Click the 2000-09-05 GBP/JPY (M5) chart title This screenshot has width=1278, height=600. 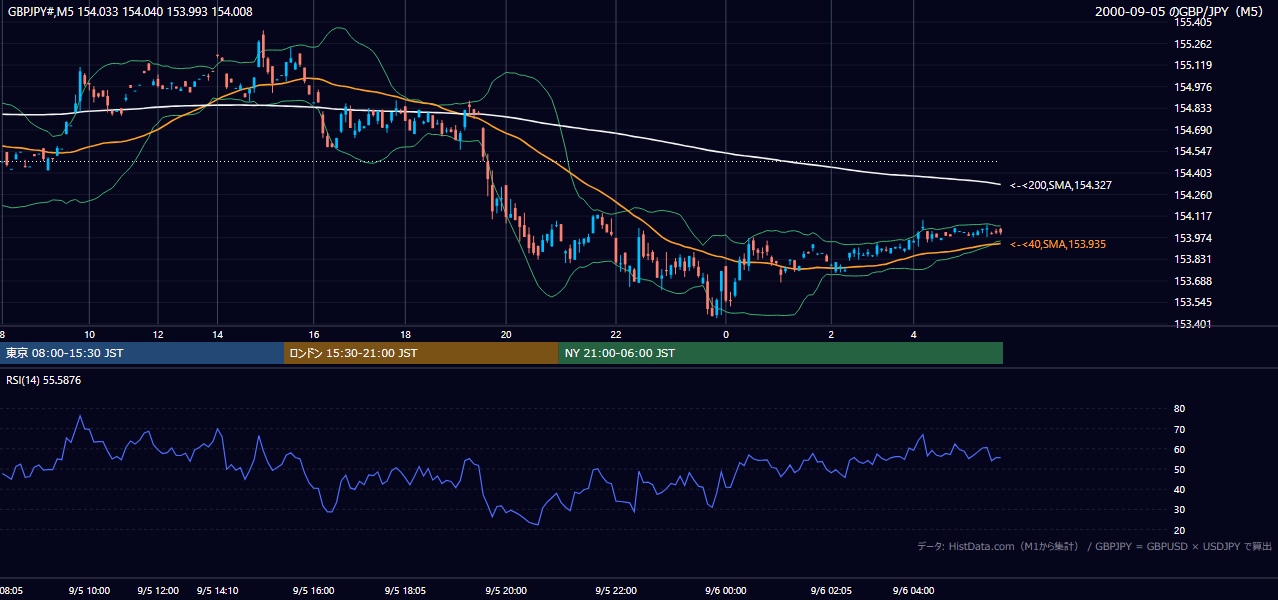tap(1180, 12)
